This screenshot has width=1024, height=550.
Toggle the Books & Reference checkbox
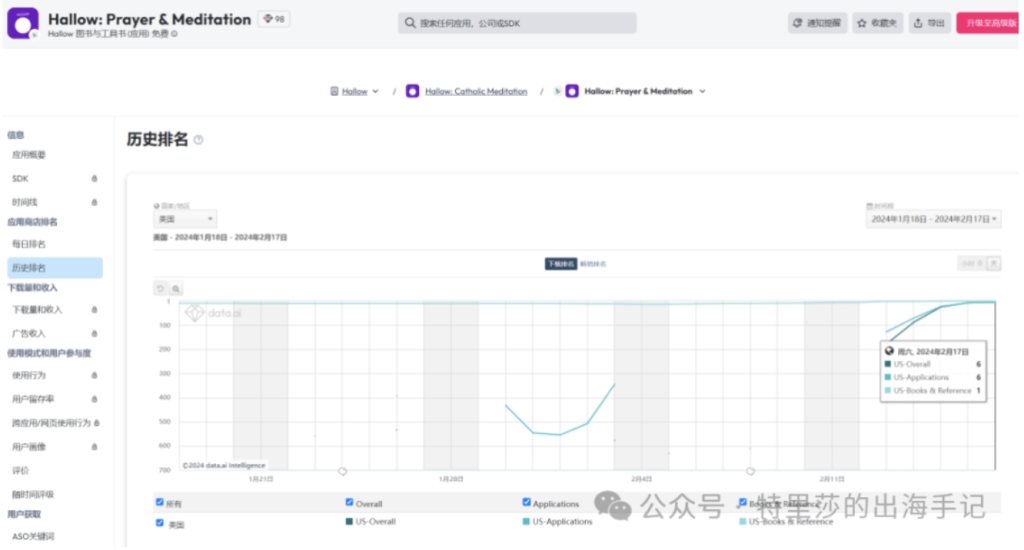pyautogui.click(x=743, y=502)
